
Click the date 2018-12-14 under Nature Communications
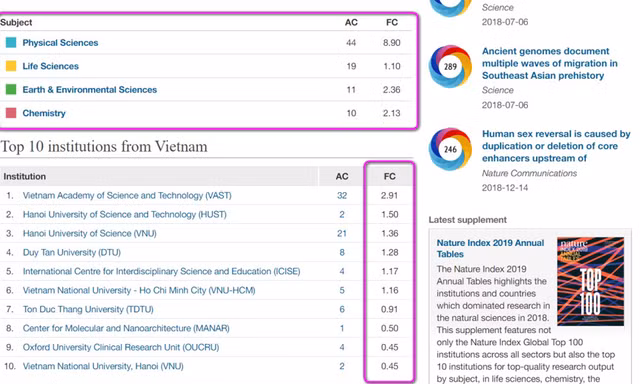[x=505, y=188]
